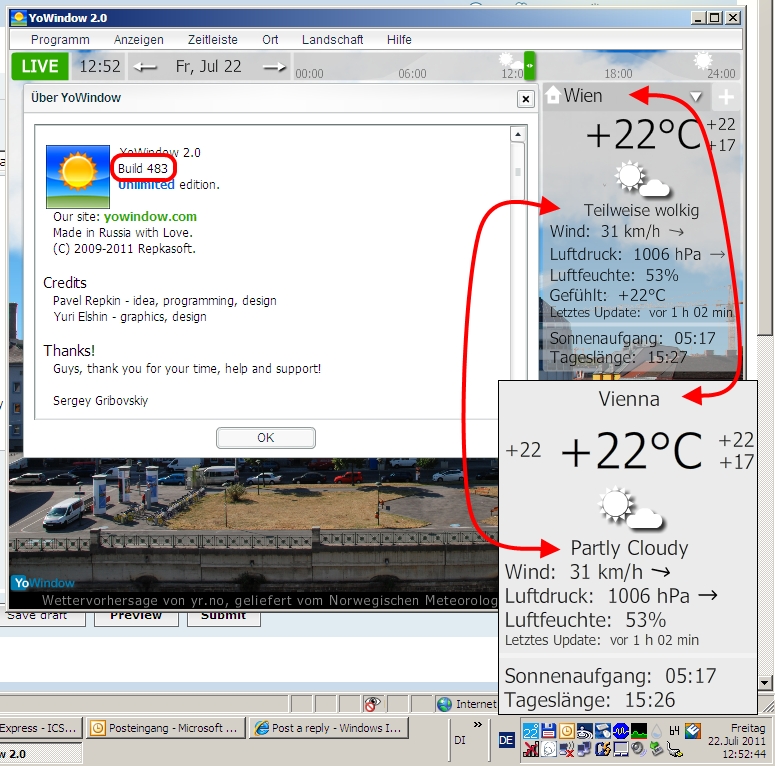Go to previous day with left arrow
This screenshot has width=775, height=766.
coord(145,67)
